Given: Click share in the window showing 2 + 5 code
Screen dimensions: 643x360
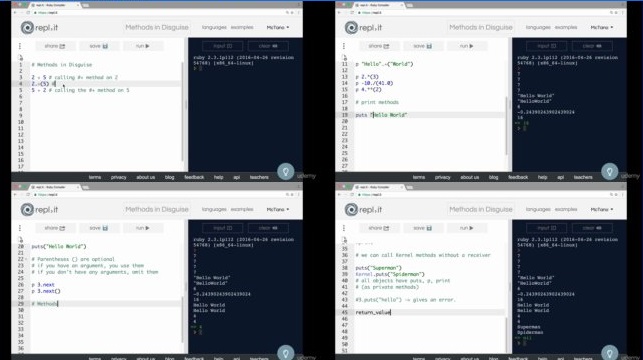Looking at the screenshot, I should click(x=55, y=46).
